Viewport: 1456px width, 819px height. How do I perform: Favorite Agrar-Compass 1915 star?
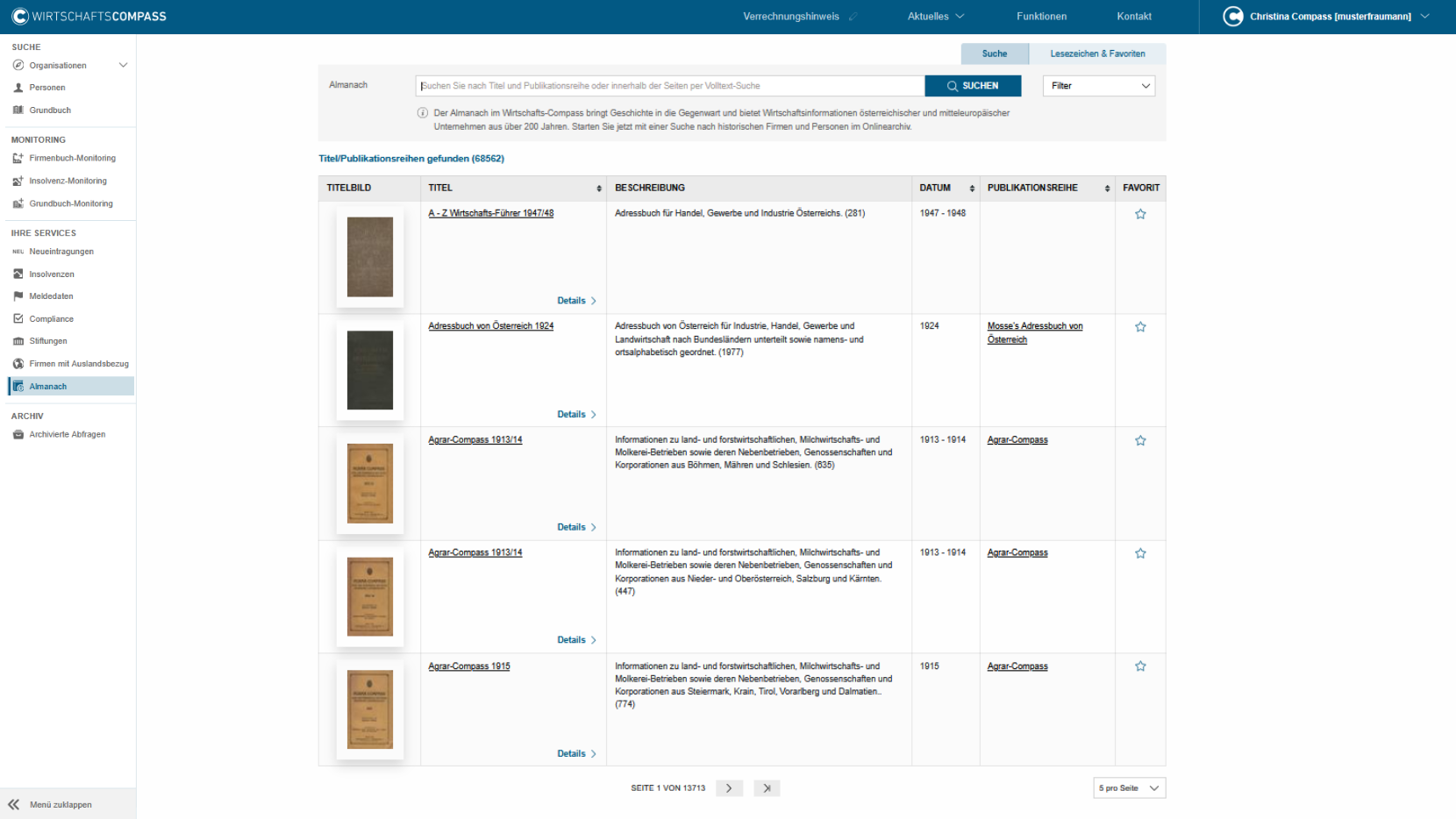[x=1140, y=666]
